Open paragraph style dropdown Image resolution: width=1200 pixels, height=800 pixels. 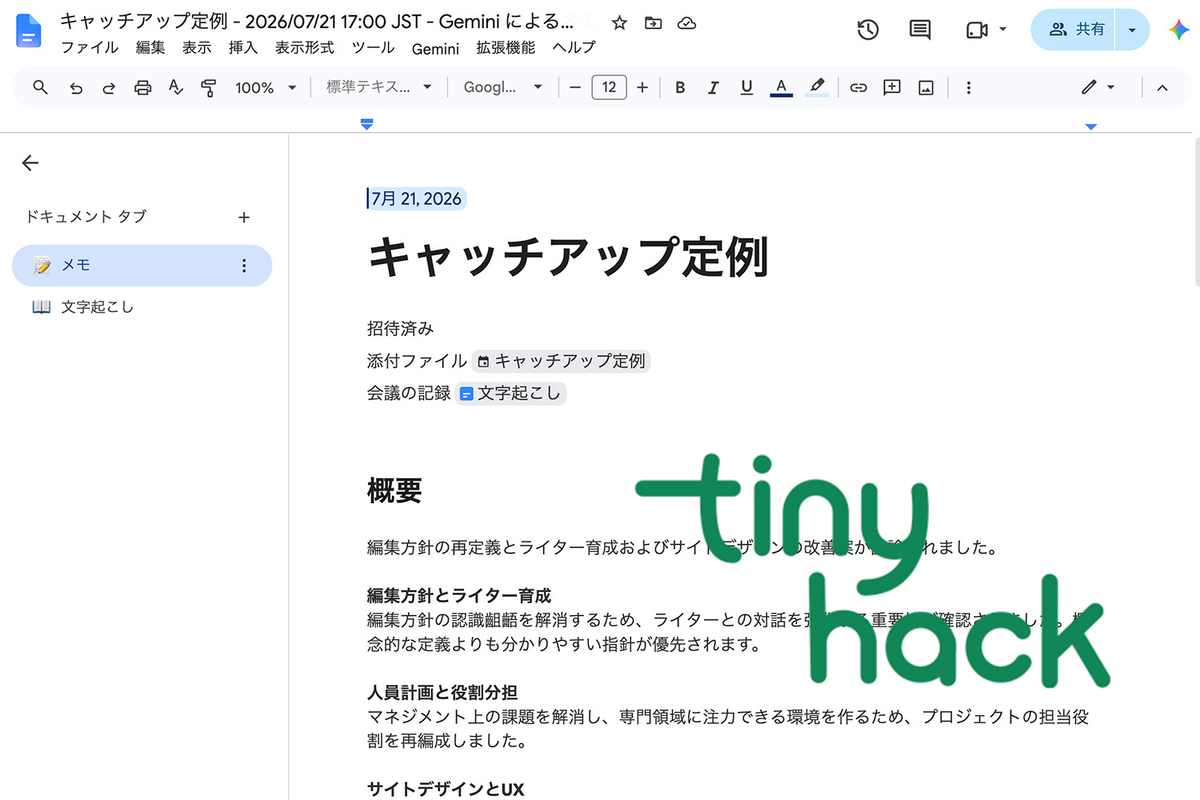(379, 88)
